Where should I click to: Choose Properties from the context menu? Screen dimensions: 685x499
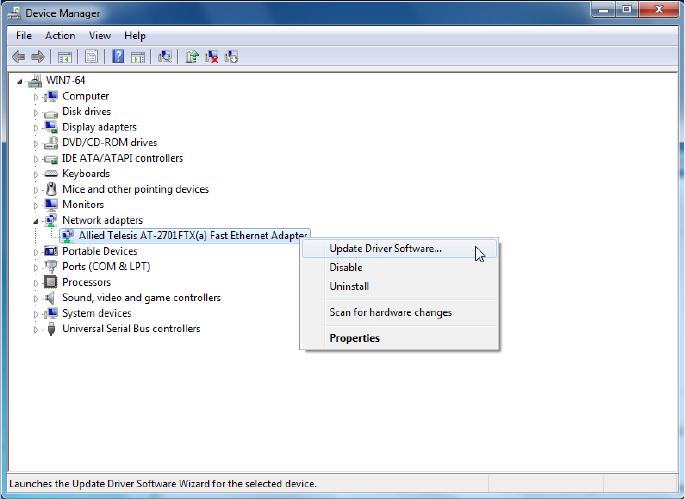(399, 339)
